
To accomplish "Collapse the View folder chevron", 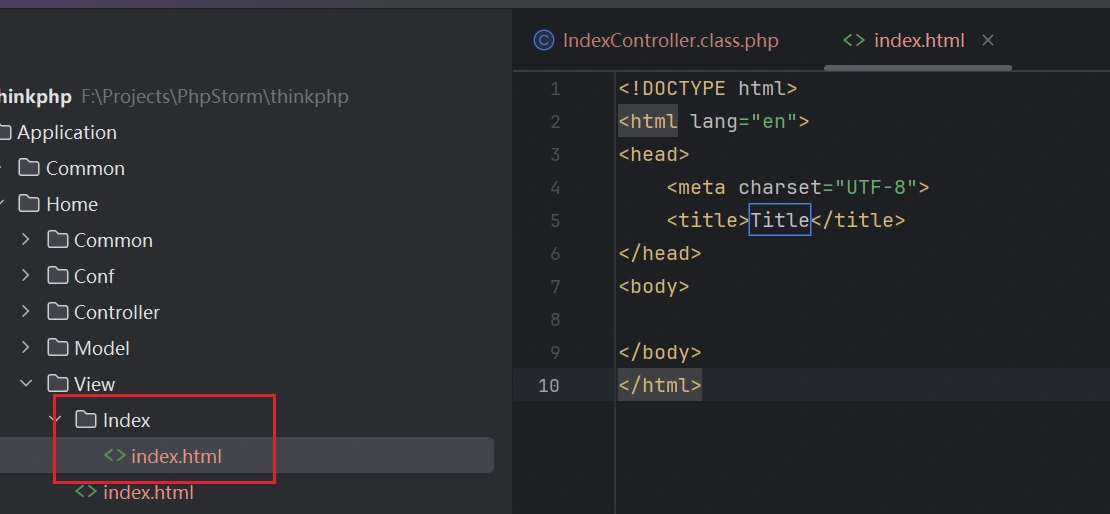I will pos(27,384).
